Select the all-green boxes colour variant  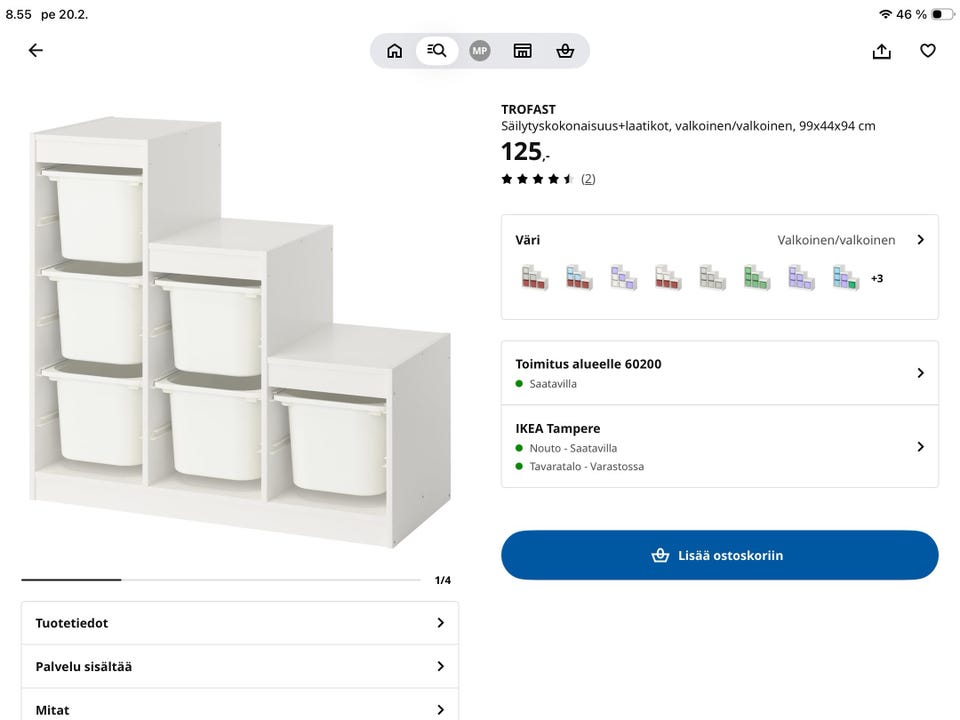coord(756,277)
